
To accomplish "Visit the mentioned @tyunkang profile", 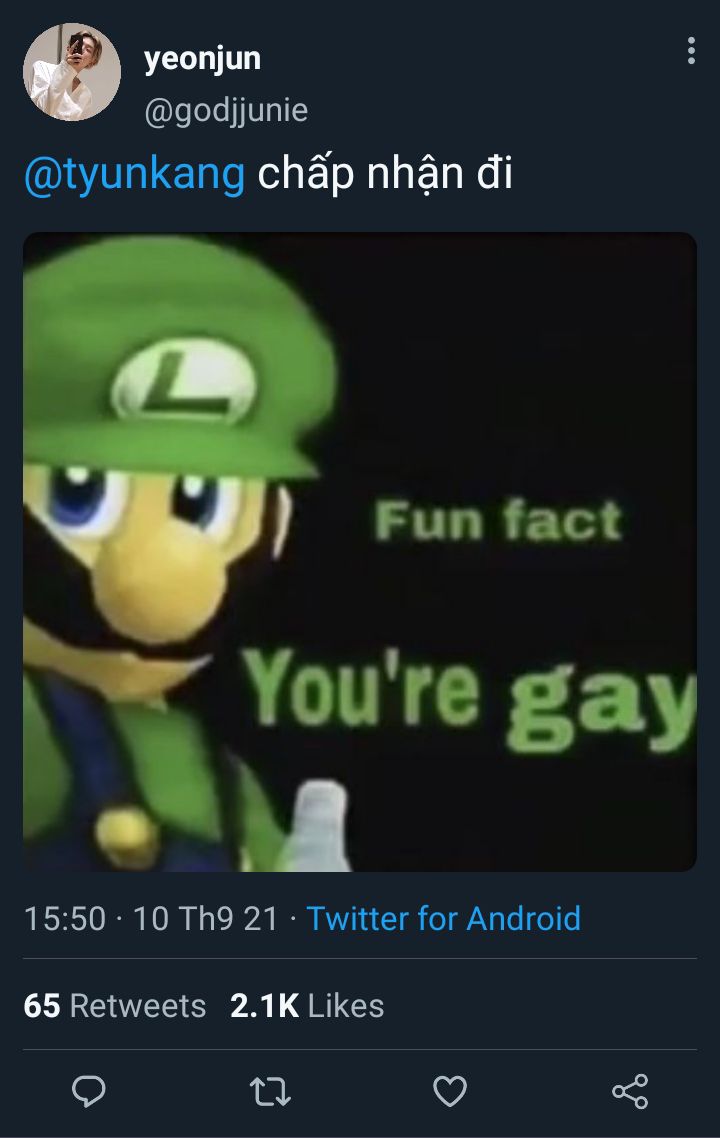I will click(x=134, y=175).
